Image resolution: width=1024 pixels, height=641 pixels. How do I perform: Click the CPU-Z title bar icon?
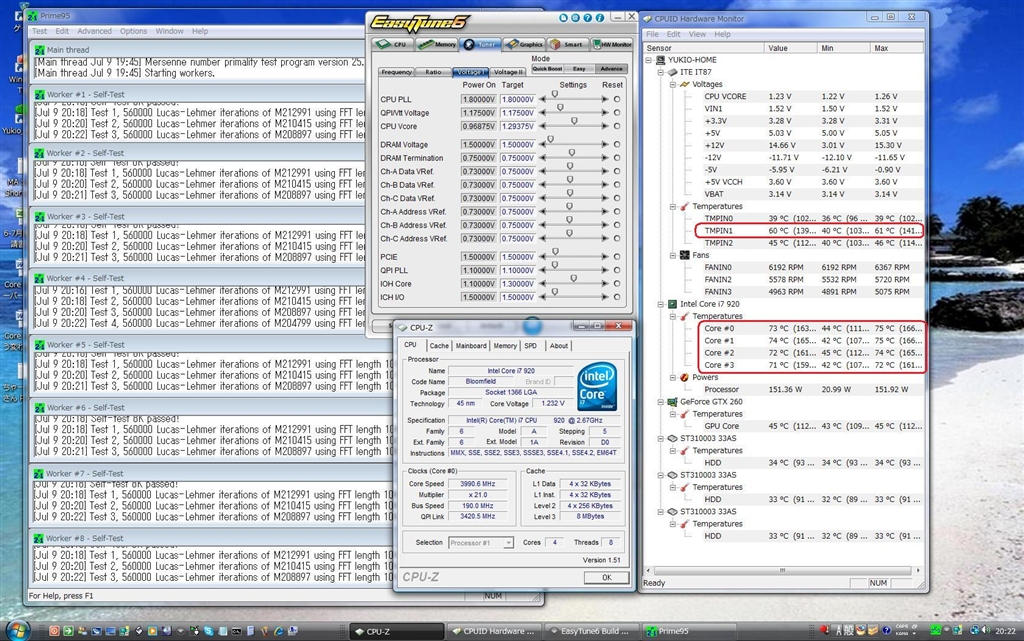403,328
